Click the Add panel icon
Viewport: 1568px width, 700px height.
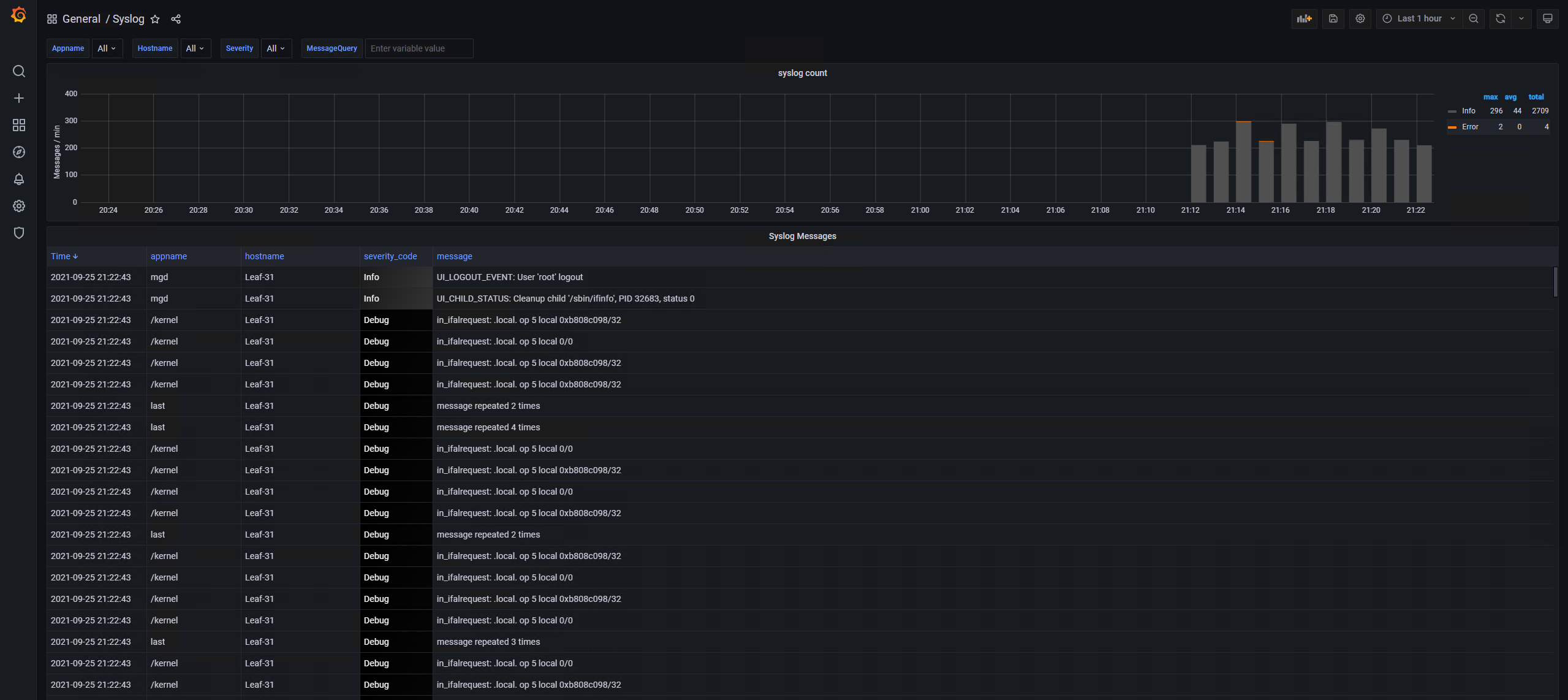pos(1304,18)
